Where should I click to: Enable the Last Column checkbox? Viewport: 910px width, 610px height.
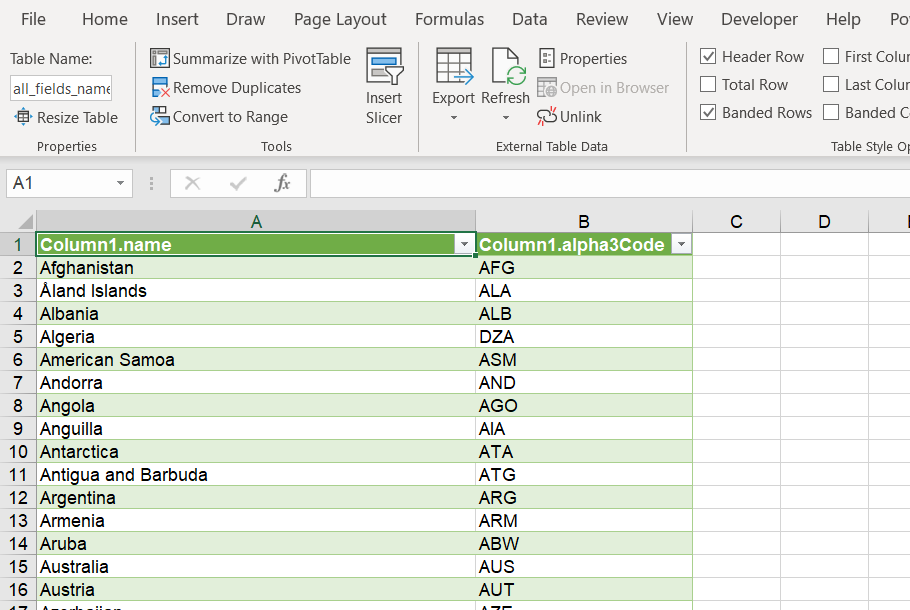(831, 84)
